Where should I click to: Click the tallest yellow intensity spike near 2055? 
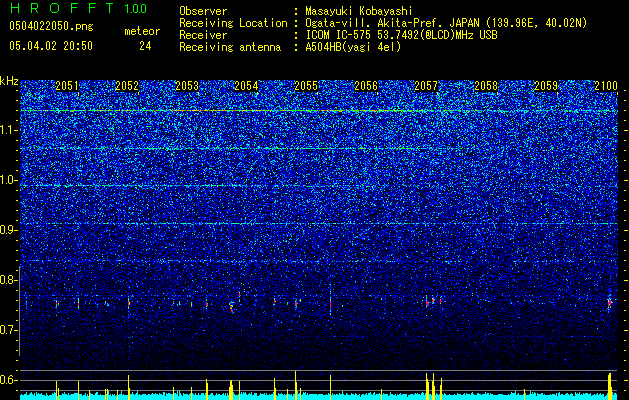[x=296, y=385]
